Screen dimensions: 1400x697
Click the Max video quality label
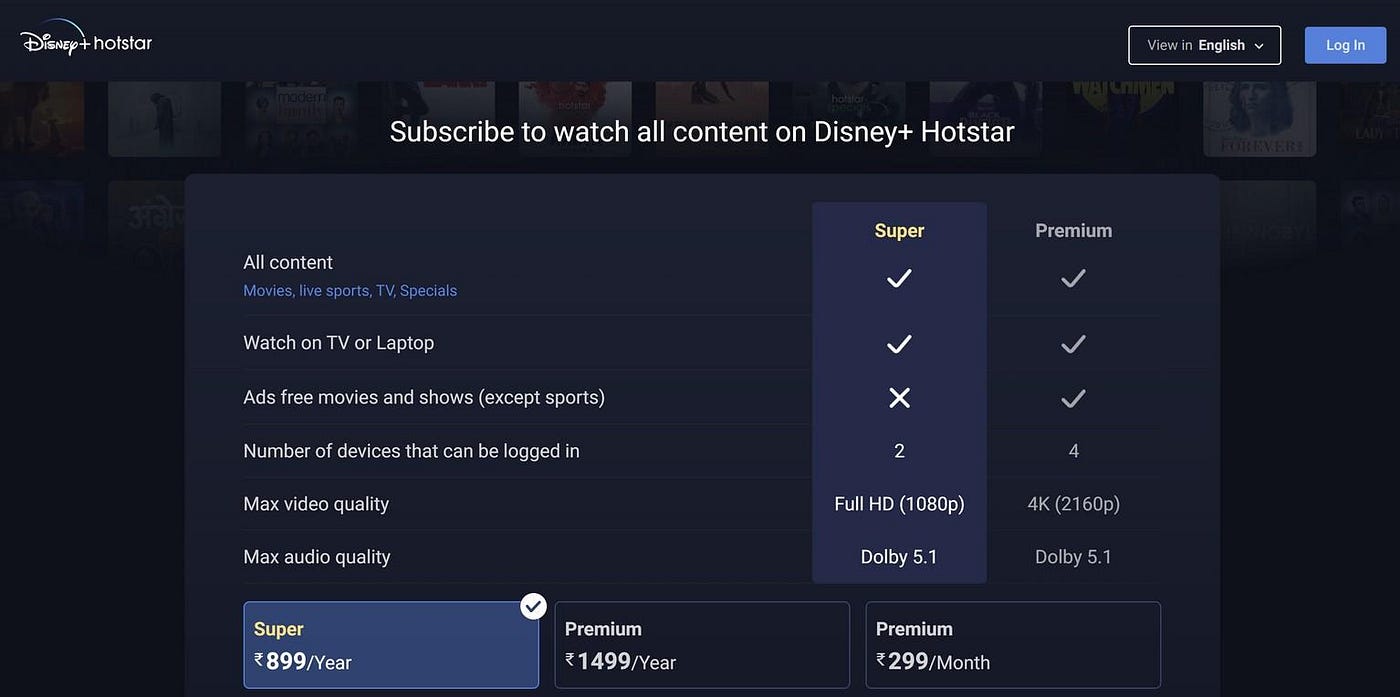click(x=316, y=504)
